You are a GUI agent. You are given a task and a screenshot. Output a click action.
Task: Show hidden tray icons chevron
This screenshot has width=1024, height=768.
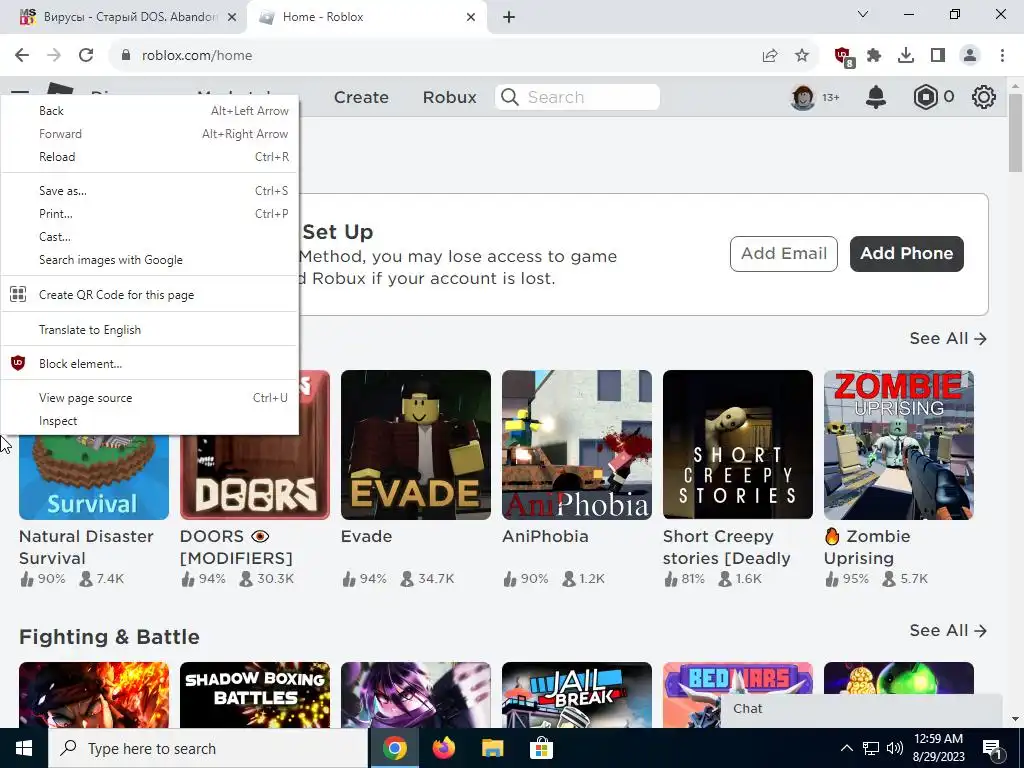pos(846,748)
